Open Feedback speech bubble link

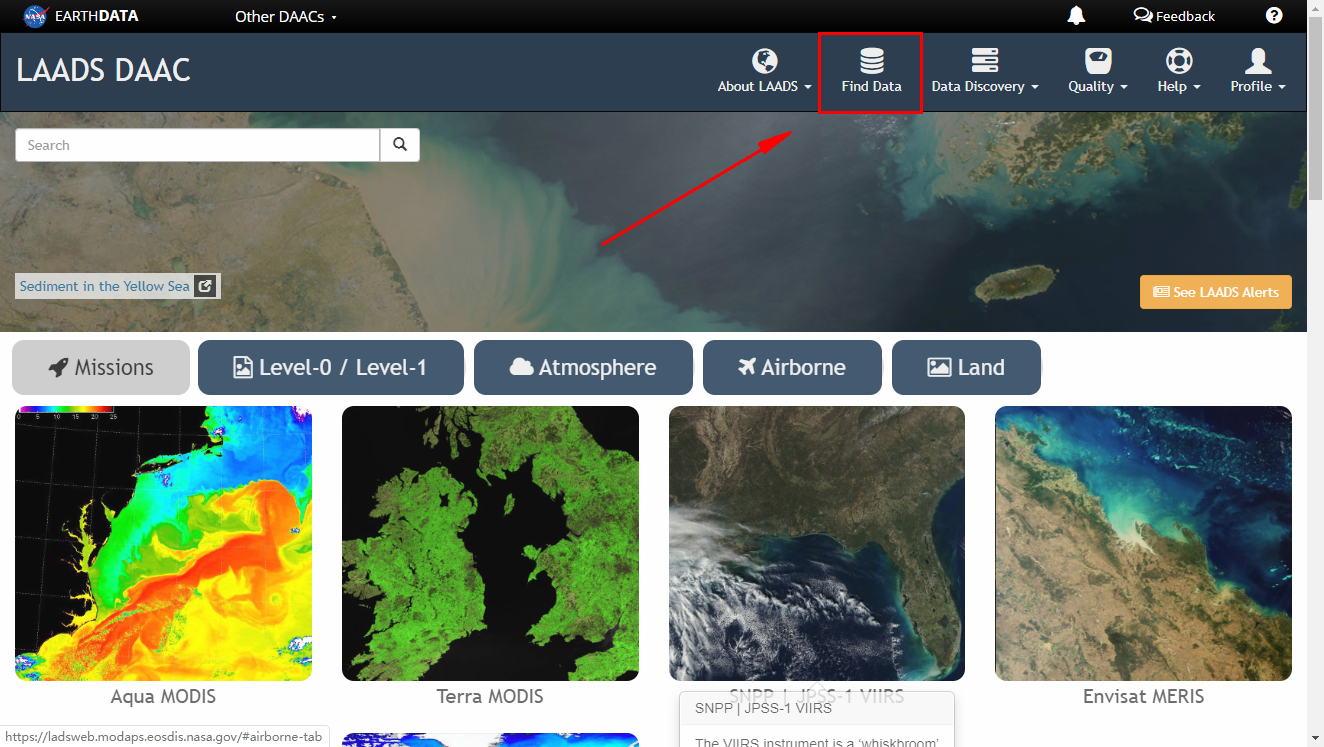[x=1174, y=16]
